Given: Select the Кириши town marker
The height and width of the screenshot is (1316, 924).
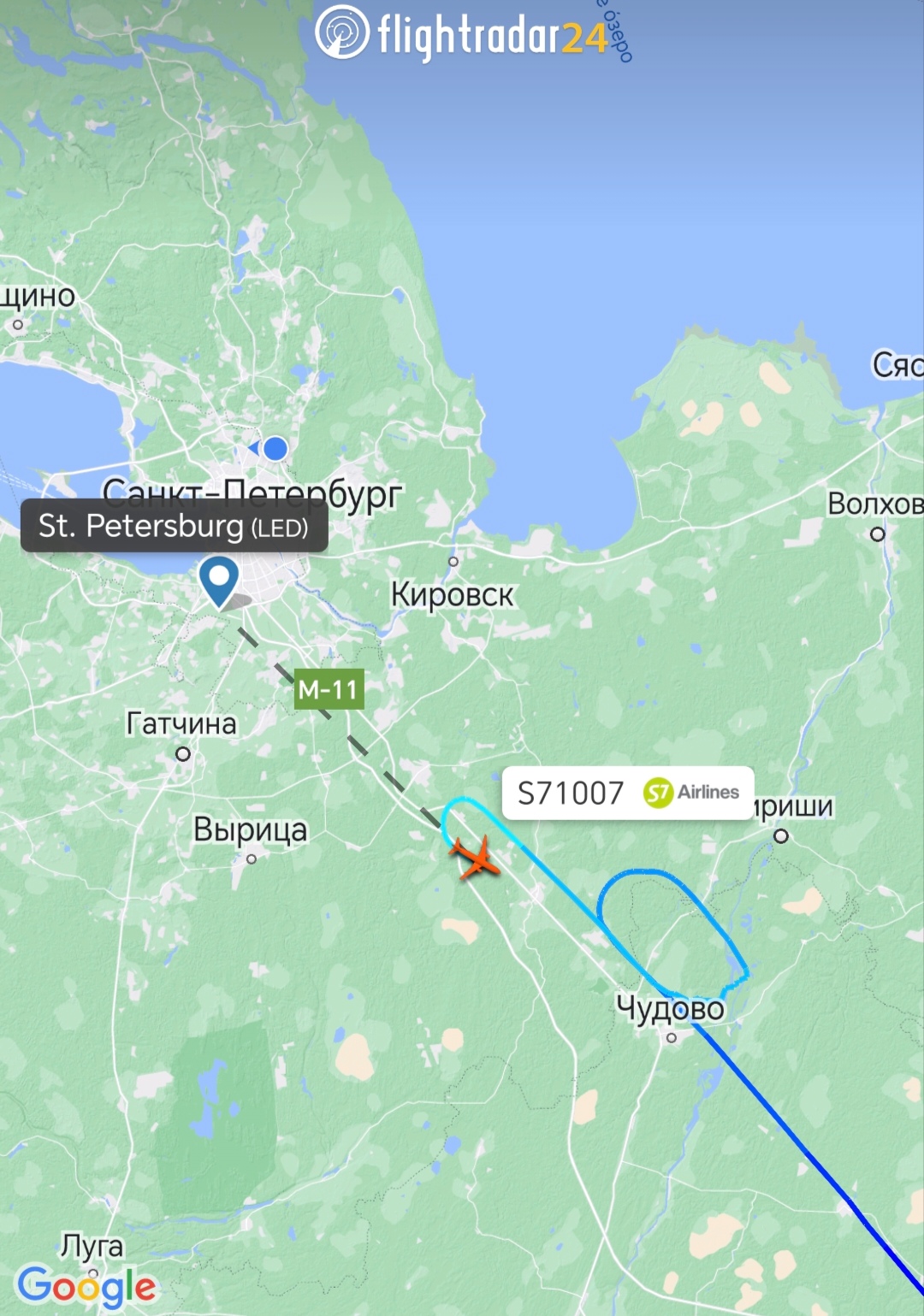Looking at the screenshot, I should click(781, 836).
